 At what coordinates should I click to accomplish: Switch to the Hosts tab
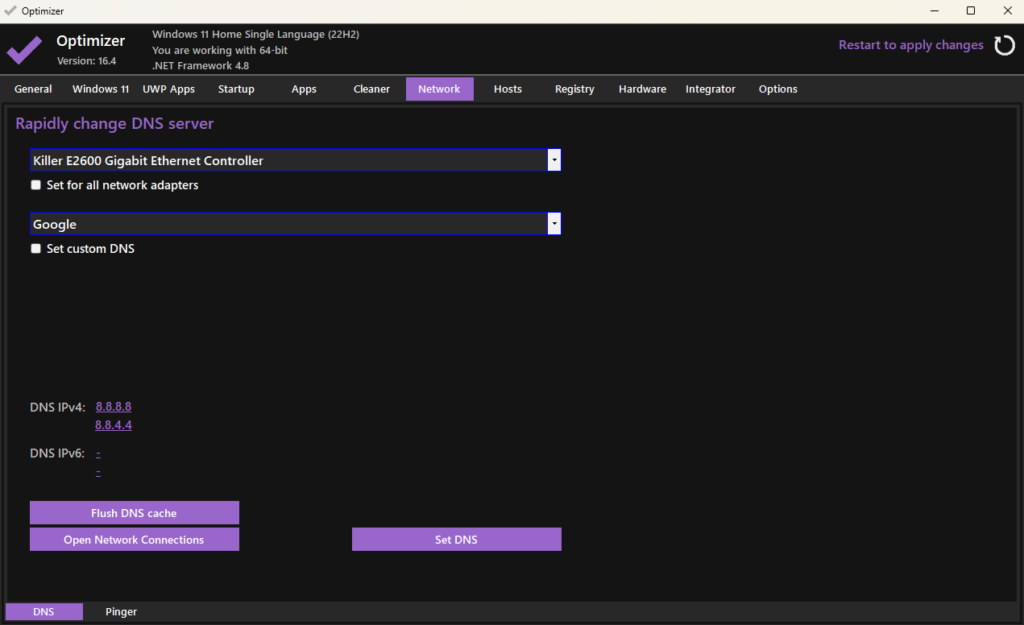point(507,89)
